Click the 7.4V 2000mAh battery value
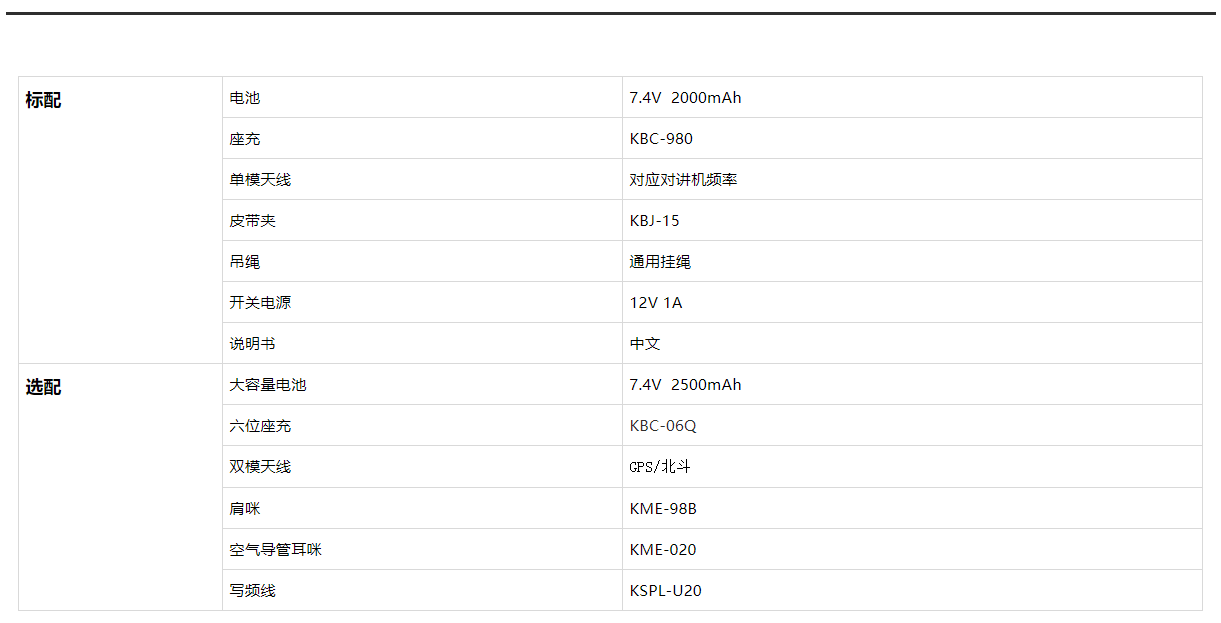Image resolution: width=1221 pixels, height=623 pixels. click(x=685, y=98)
